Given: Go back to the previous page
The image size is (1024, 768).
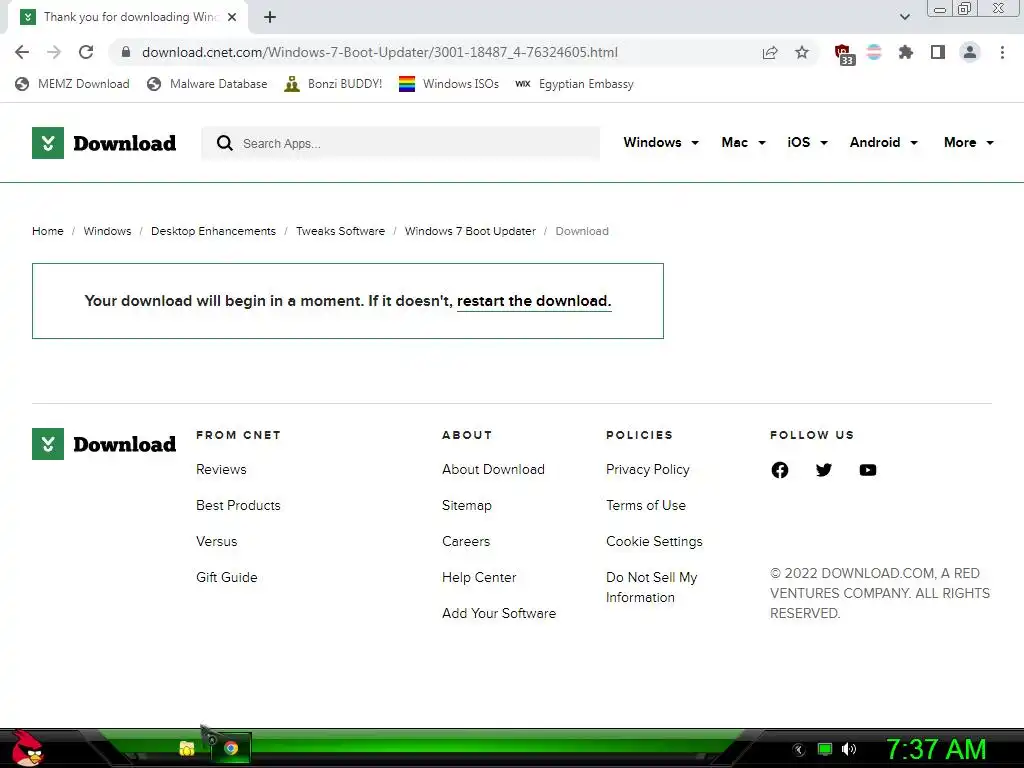Looking at the screenshot, I should click(22, 52).
